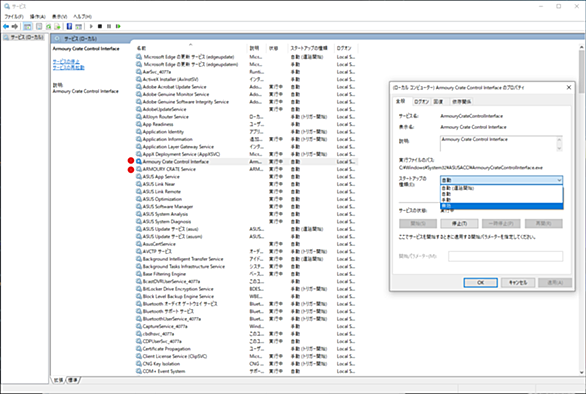The height and width of the screenshot is (394, 586).
Task: Open the startup type combo box
Action: [x=501, y=180]
